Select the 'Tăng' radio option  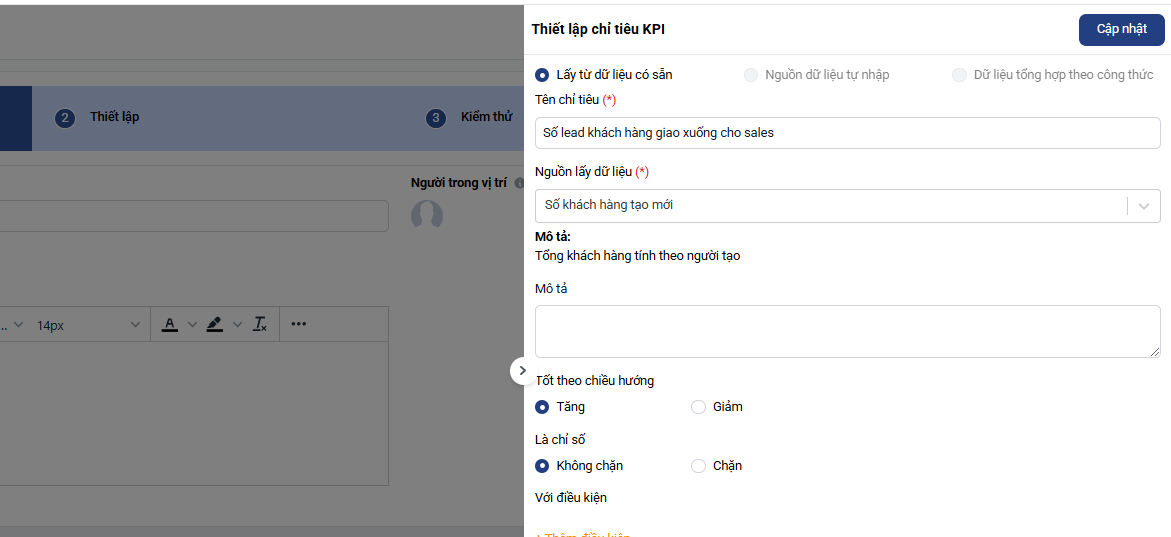542,407
